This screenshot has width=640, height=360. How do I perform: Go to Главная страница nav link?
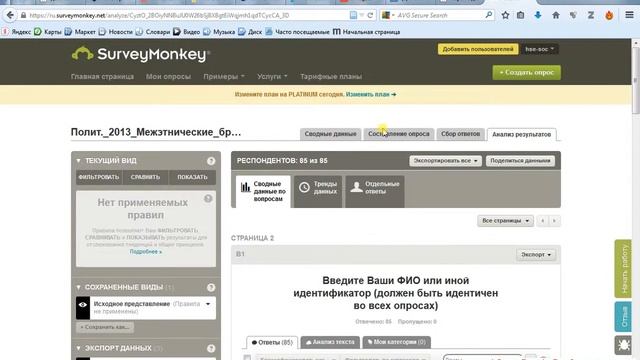point(102,76)
